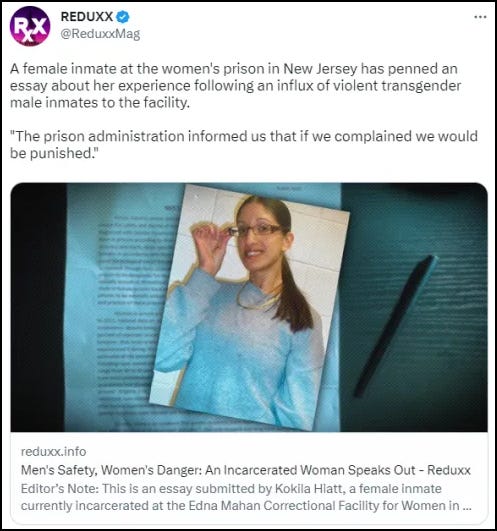Open the REDUXX profile avatar logo
The width and height of the screenshot is (497, 531).
pyautogui.click(x=30, y=26)
